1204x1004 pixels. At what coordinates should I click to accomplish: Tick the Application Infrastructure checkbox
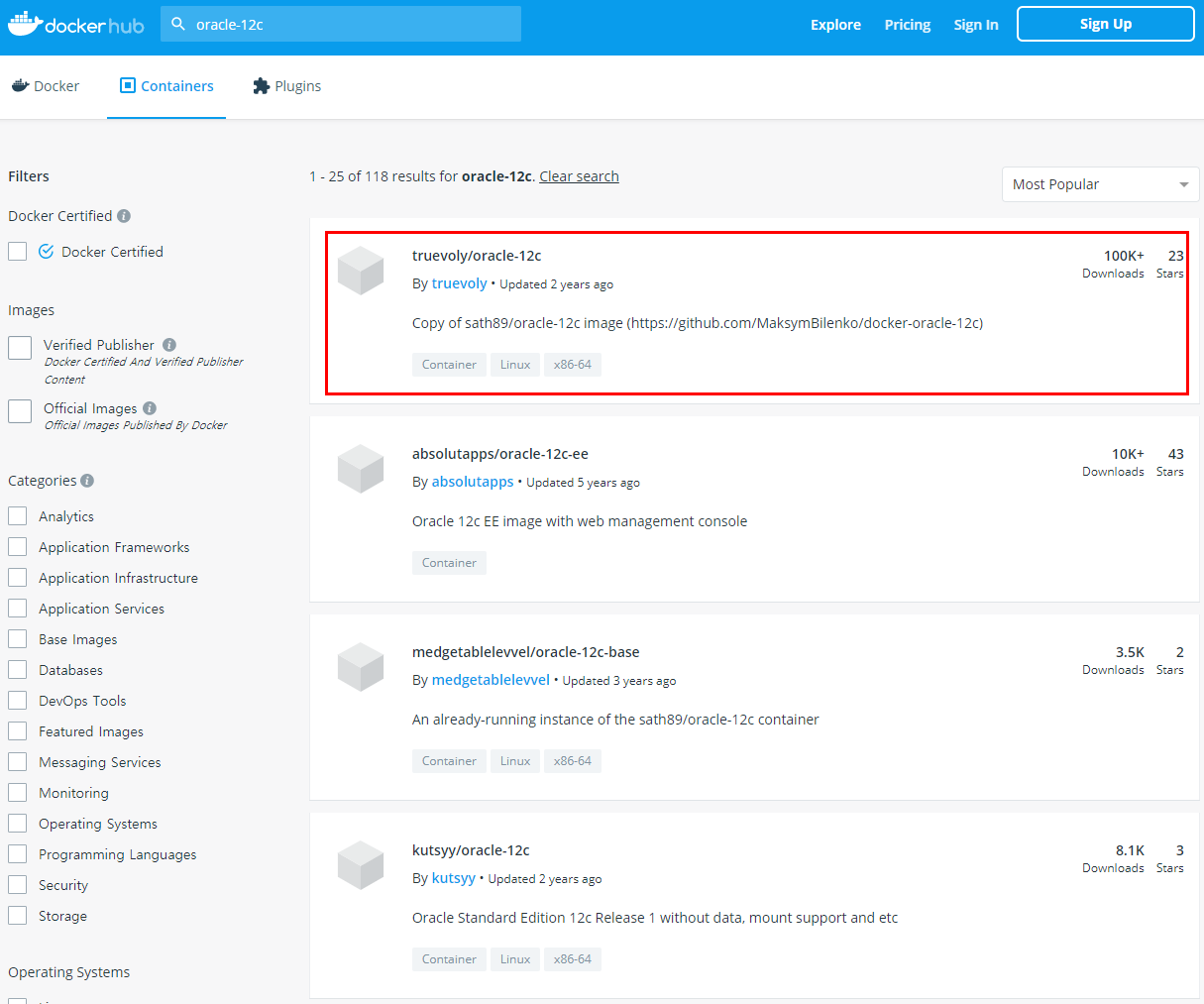tap(17, 578)
